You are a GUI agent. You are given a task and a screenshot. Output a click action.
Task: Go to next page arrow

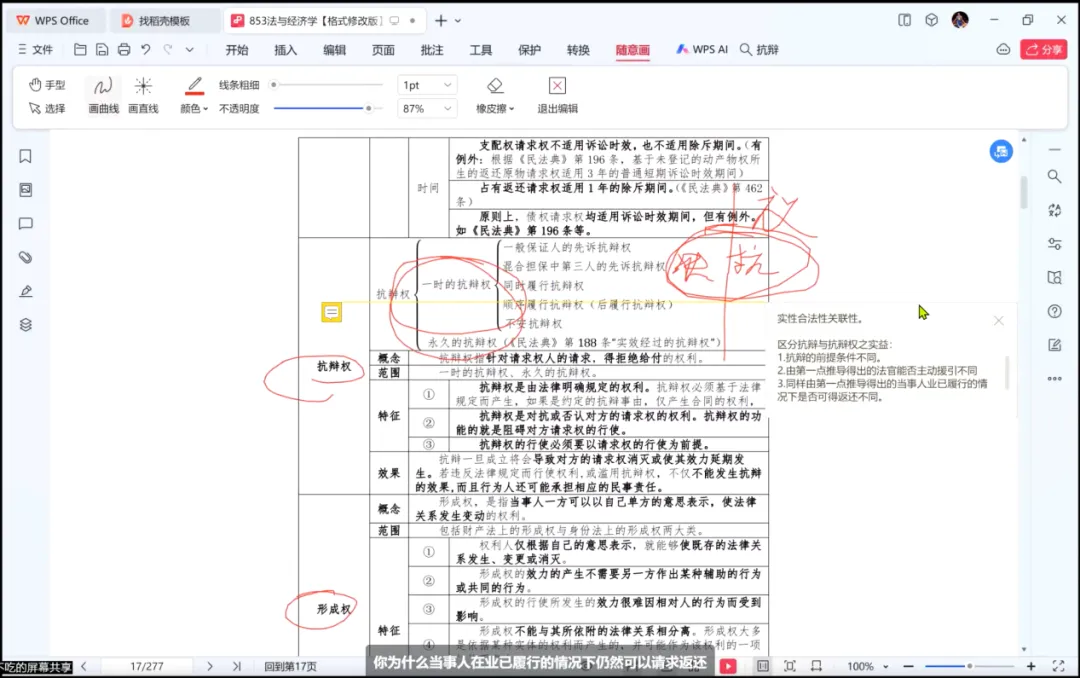(209, 666)
